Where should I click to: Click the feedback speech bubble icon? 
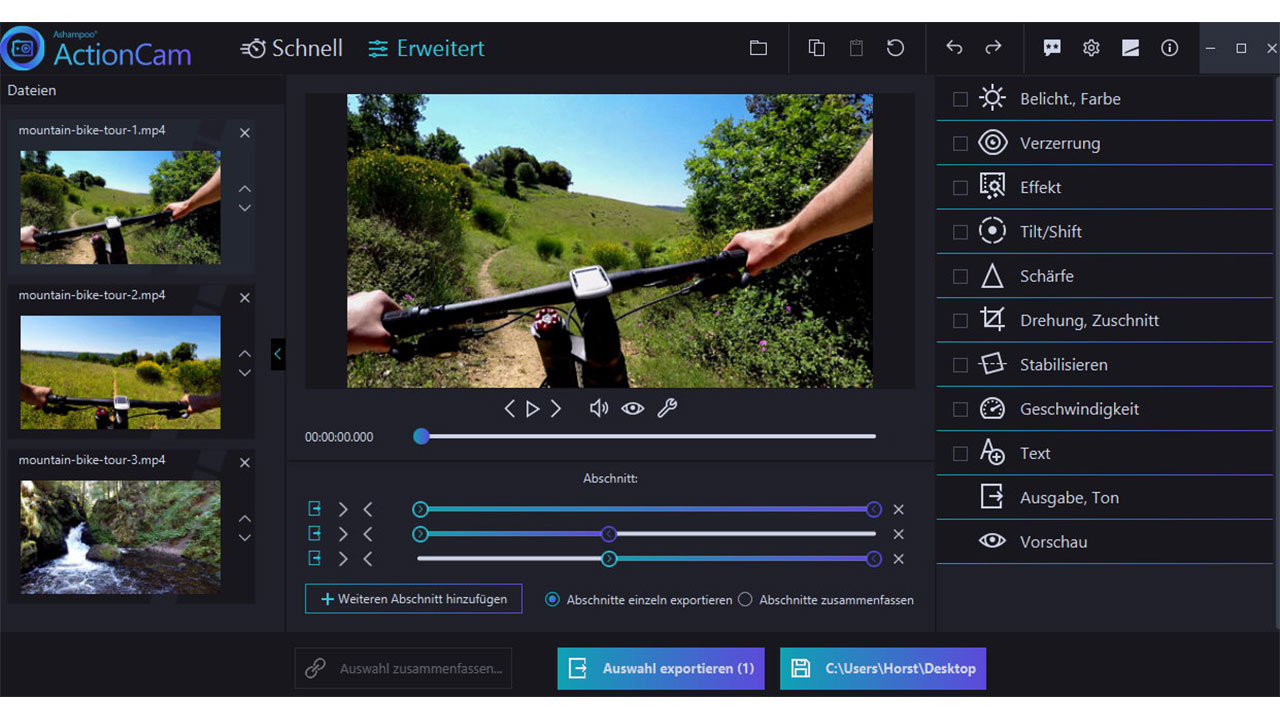point(1052,48)
